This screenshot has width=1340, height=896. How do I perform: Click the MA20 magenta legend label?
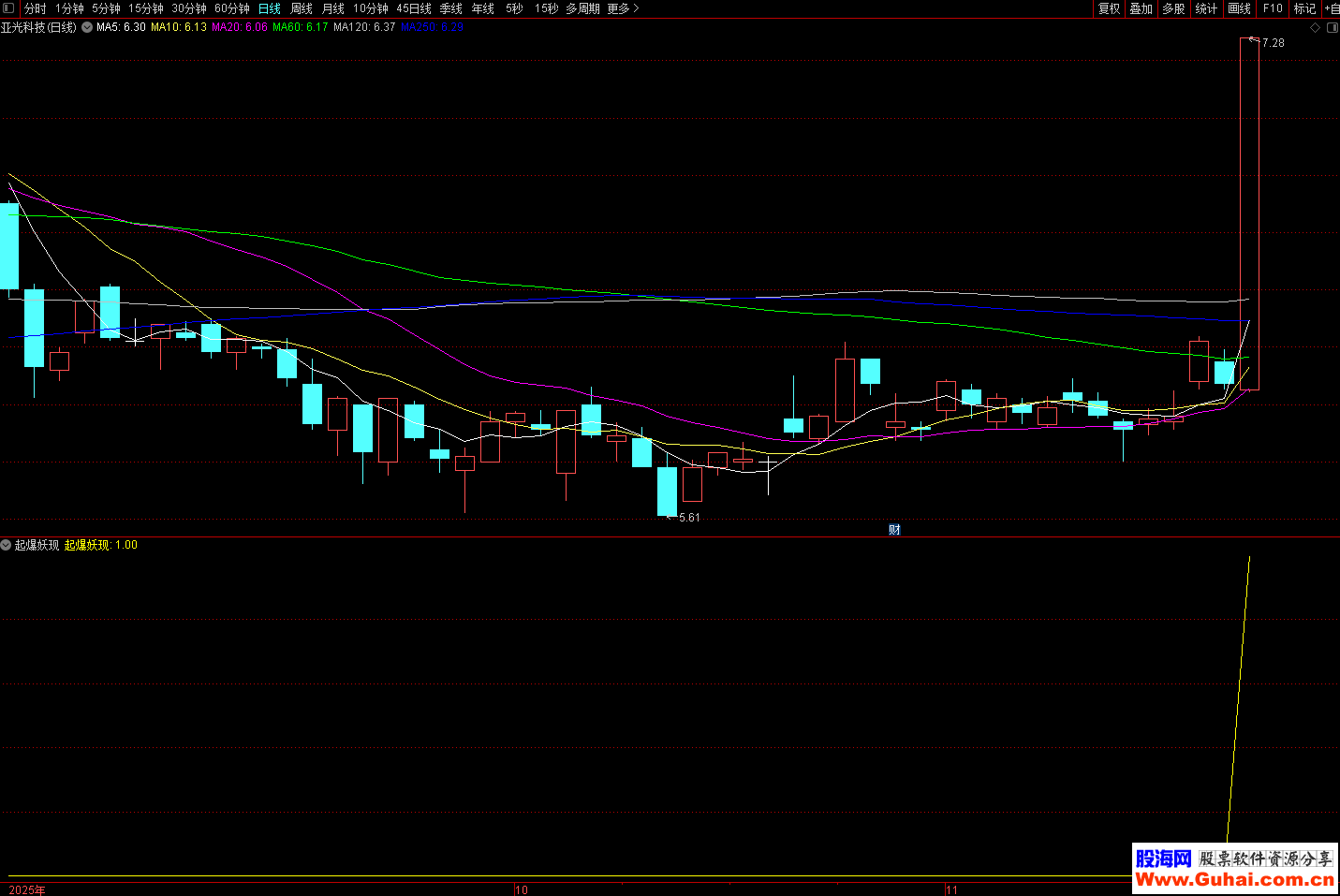tap(239, 27)
